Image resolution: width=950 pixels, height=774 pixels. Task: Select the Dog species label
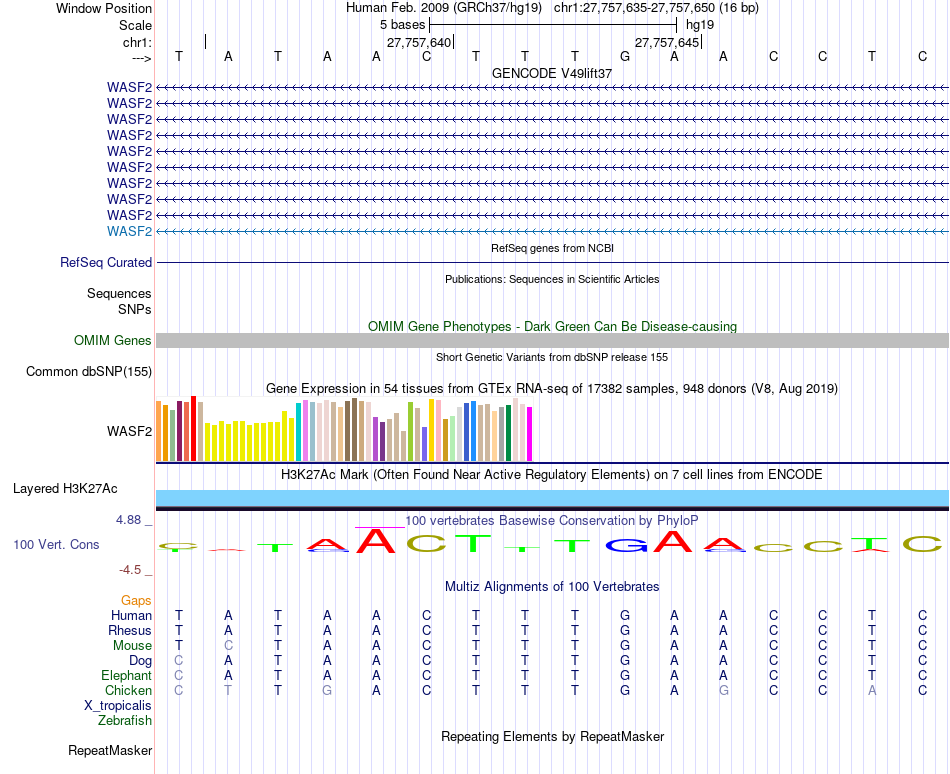click(x=140, y=661)
